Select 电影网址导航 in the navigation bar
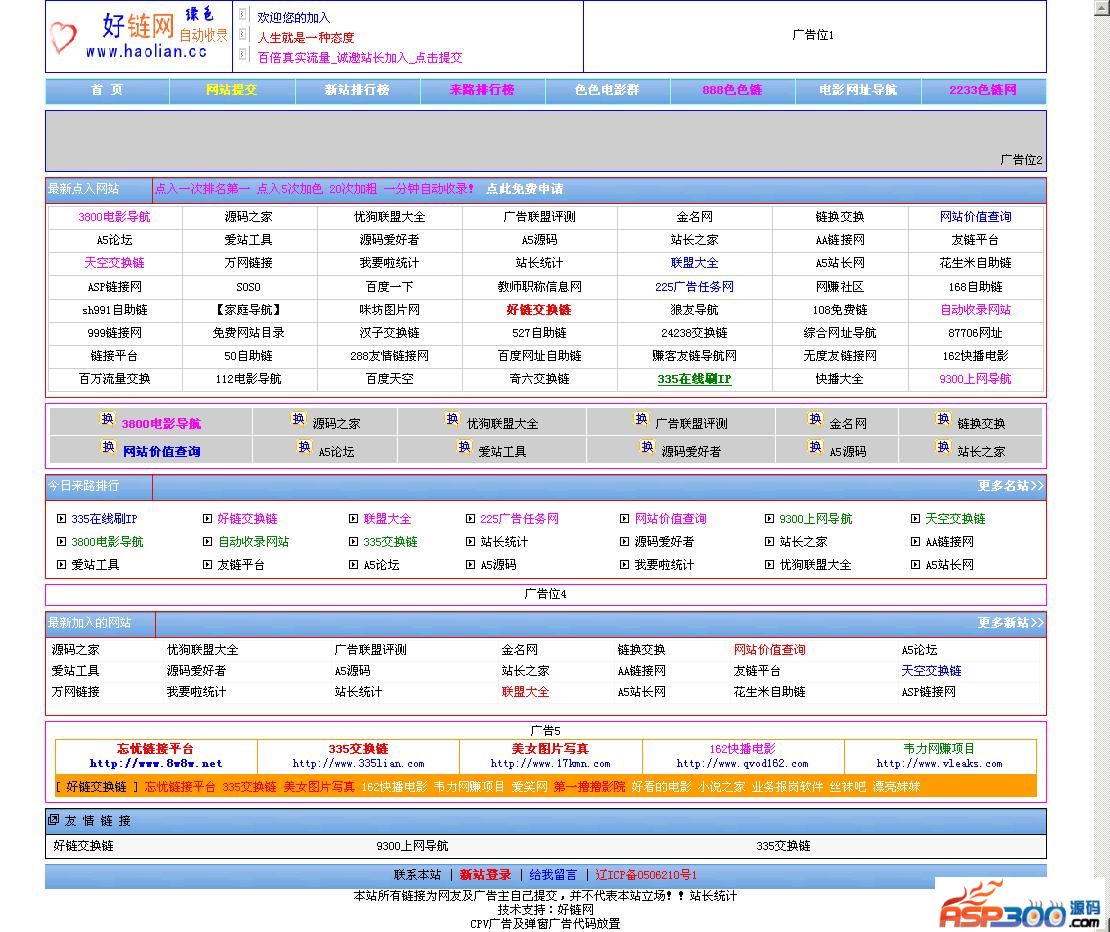The width and height of the screenshot is (1110, 932). (x=857, y=90)
